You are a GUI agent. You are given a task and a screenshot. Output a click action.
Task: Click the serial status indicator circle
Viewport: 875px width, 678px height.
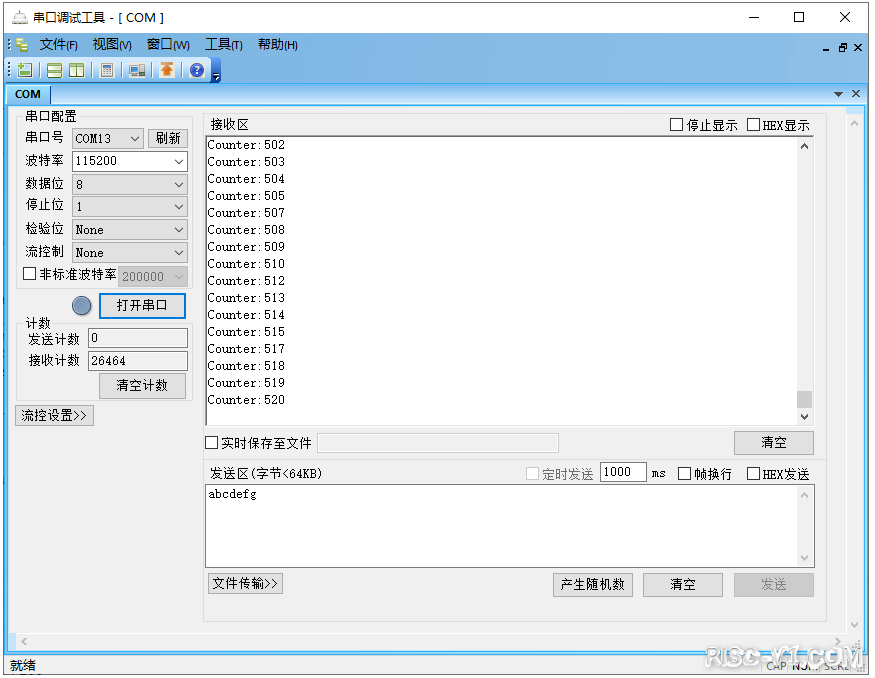click(81, 306)
